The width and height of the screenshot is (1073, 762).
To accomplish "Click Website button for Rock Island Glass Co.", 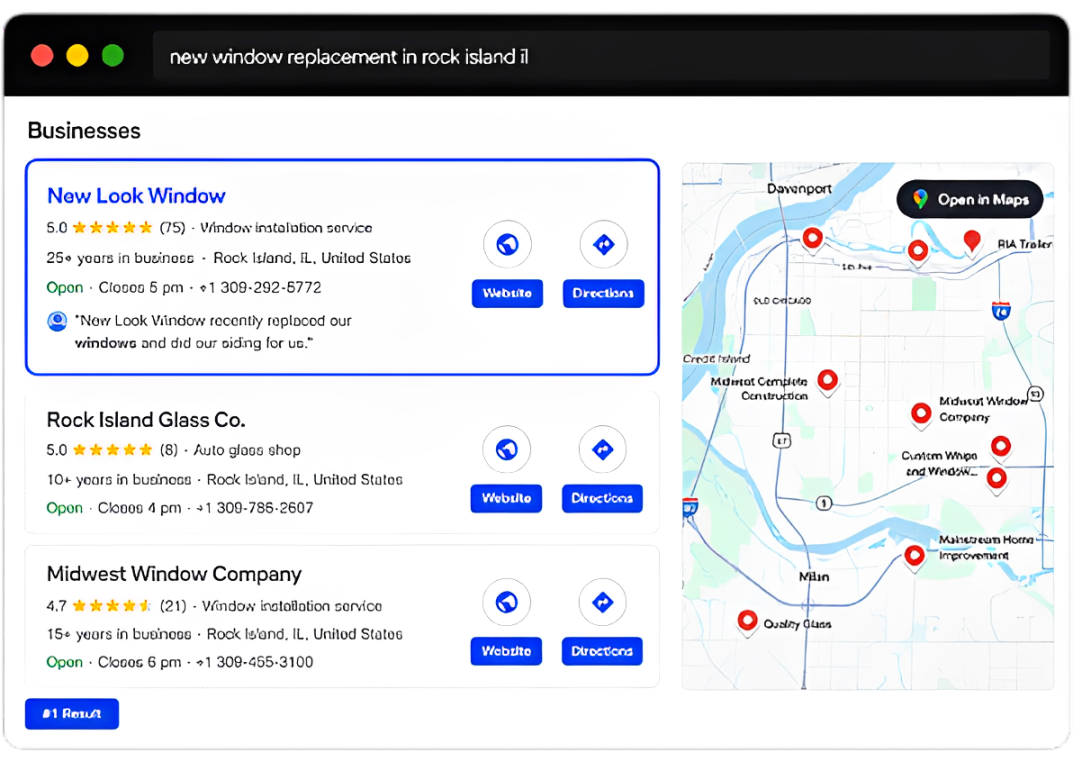I will 506,499.
